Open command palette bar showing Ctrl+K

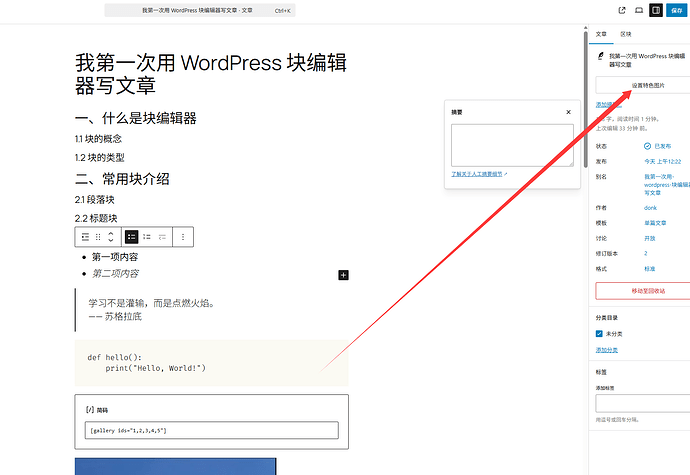point(200,10)
